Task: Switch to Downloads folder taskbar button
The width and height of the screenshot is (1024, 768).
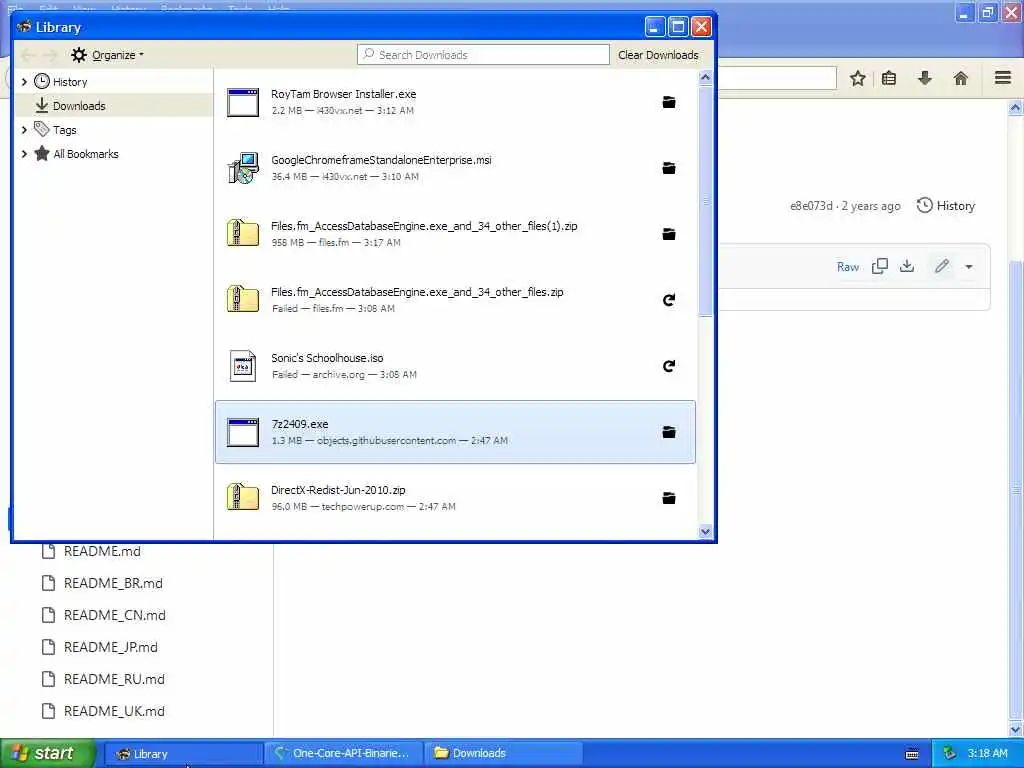Action: click(503, 754)
